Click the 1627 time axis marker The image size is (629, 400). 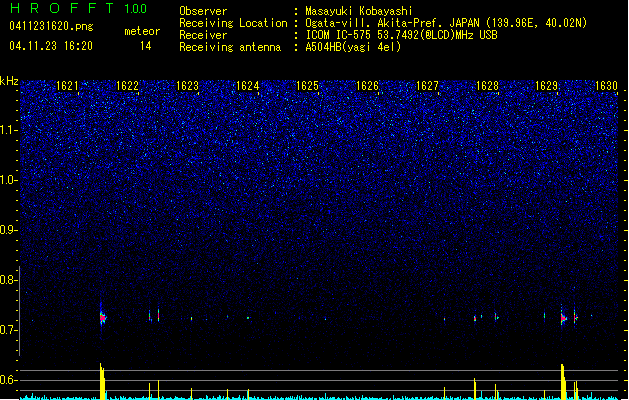click(x=427, y=86)
